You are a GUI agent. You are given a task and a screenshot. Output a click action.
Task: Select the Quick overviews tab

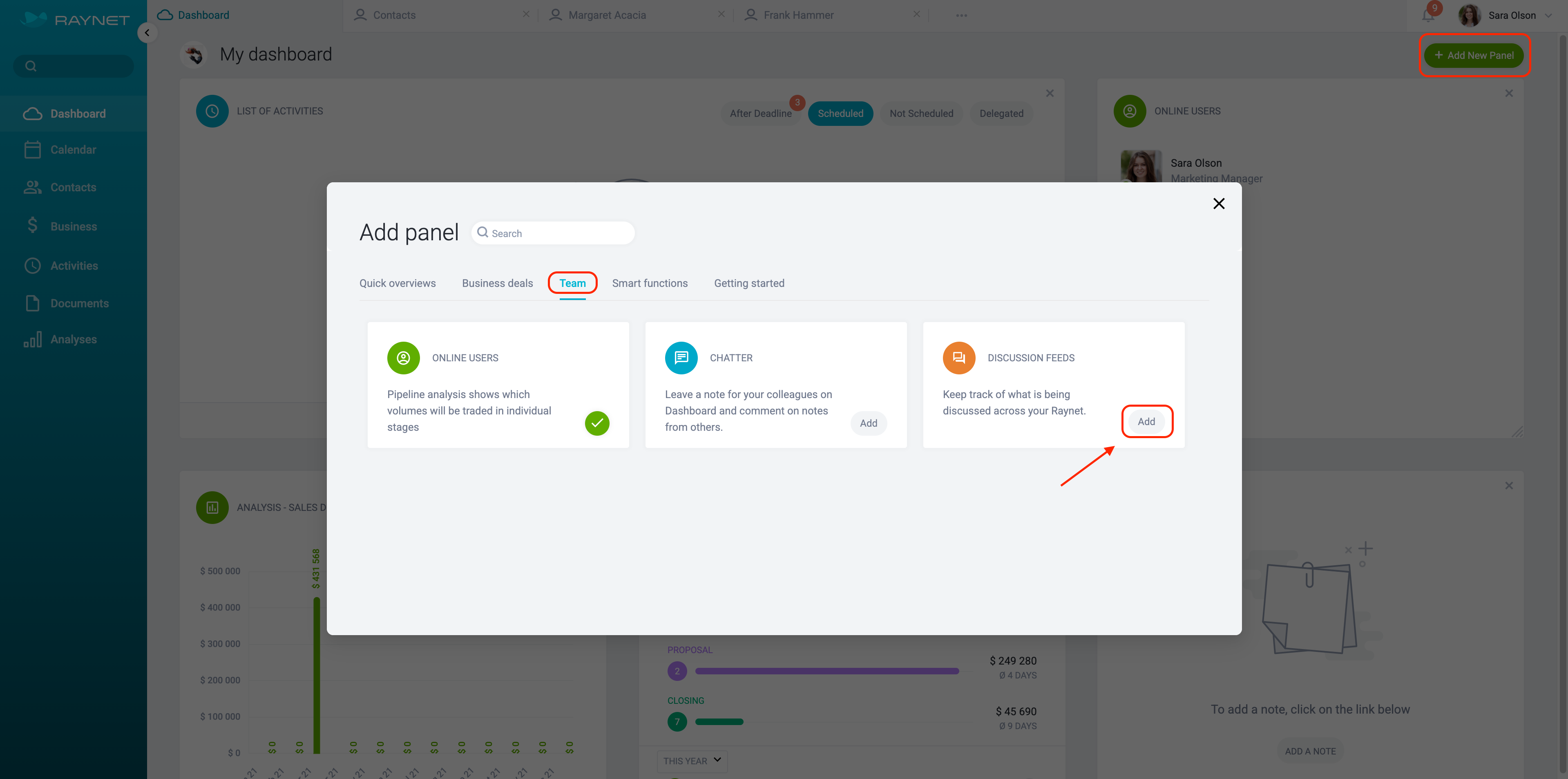coord(398,283)
